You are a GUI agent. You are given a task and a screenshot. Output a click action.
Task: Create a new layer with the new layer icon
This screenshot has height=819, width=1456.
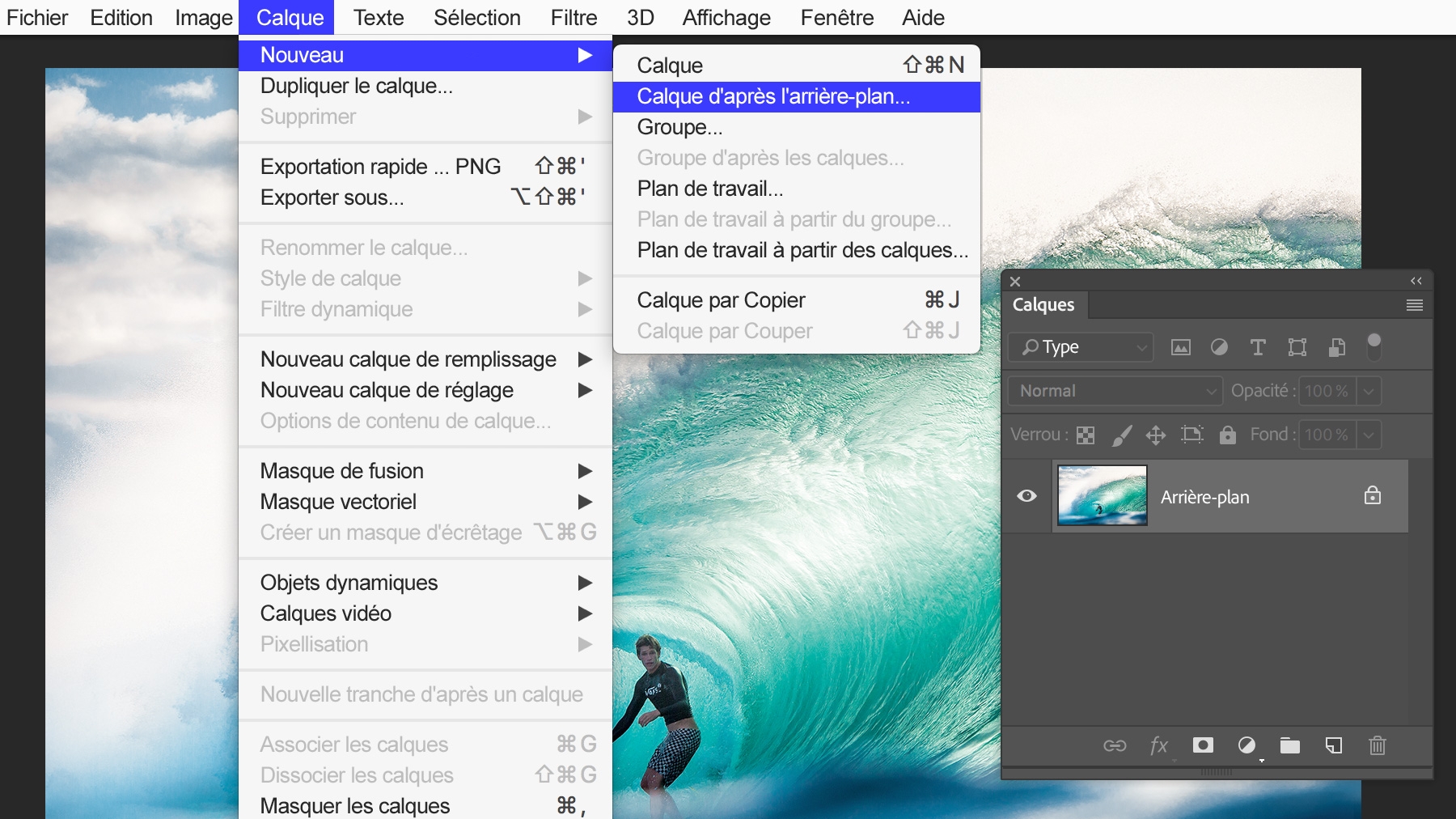point(1335,746)
